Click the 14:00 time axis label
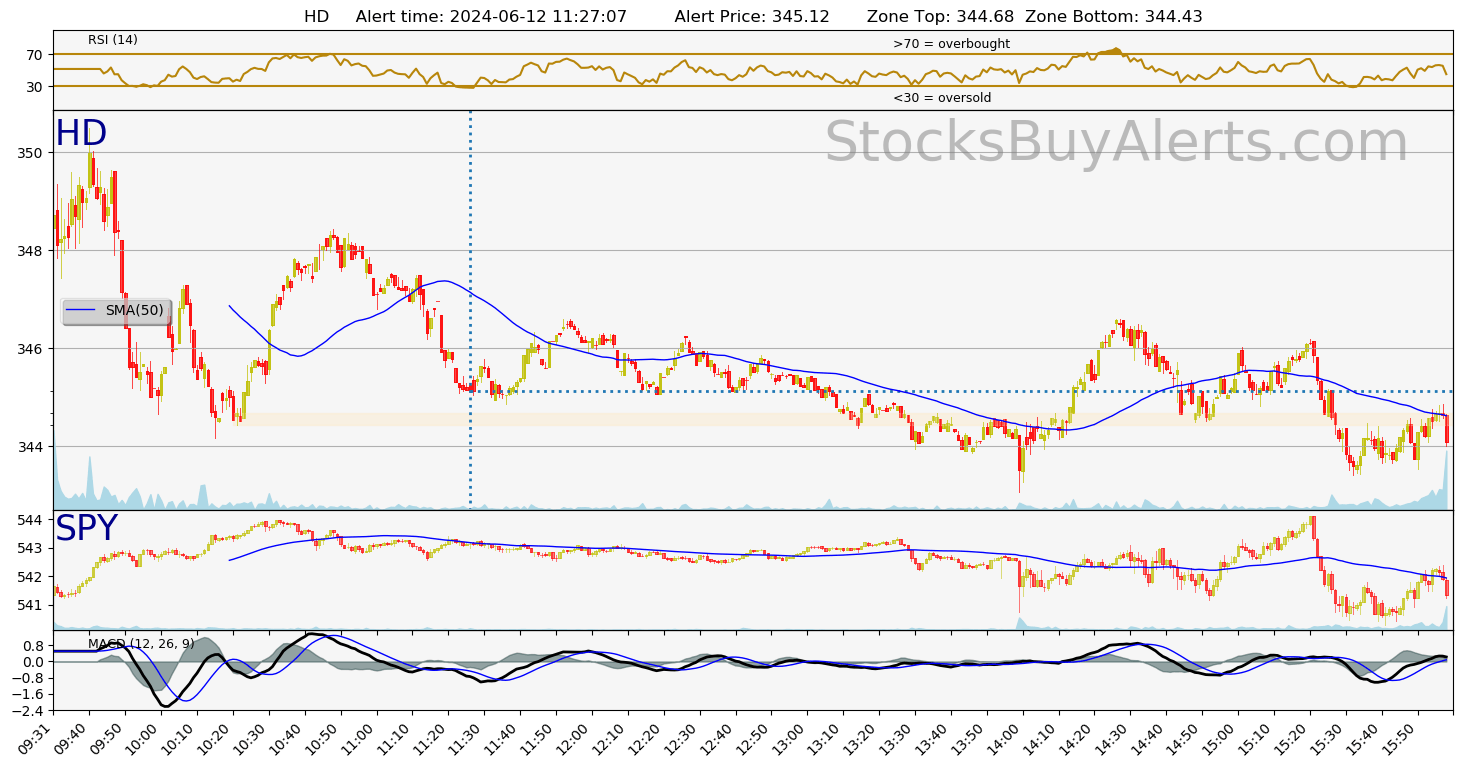 1006,738
